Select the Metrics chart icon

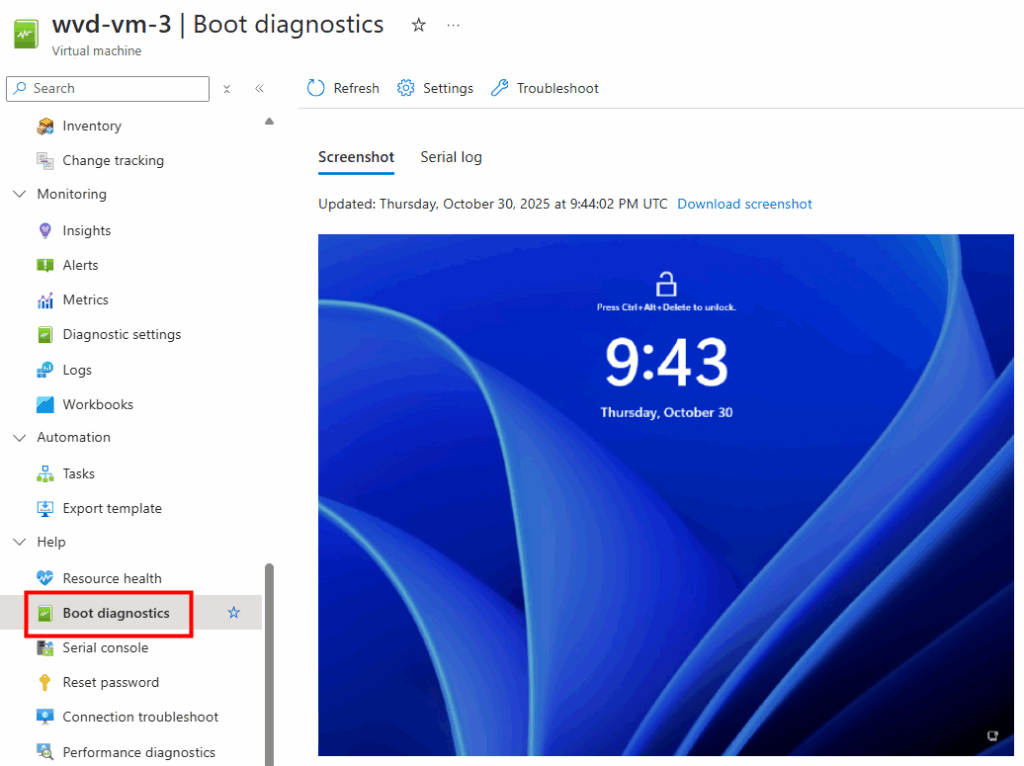click(x=45, y=300)
